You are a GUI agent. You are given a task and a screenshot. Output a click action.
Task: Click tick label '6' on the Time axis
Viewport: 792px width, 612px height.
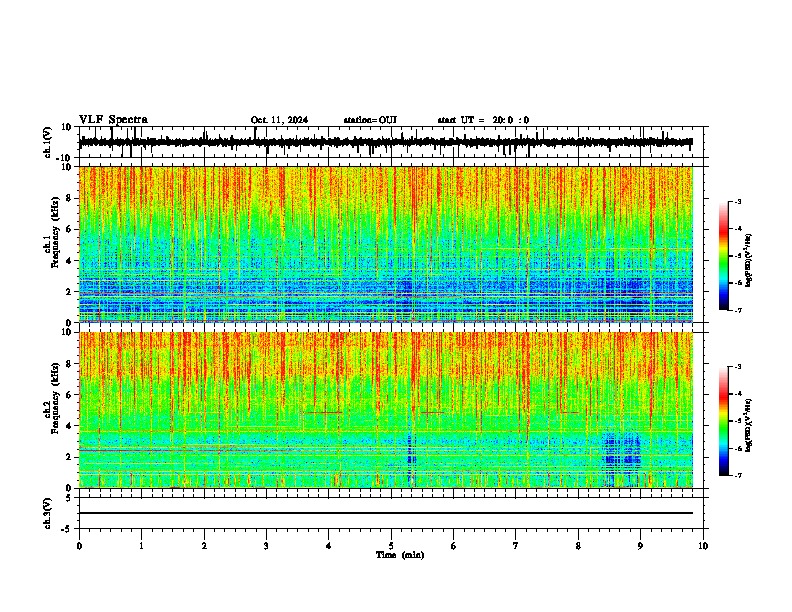pyautogui.click(x=454, y=546)
